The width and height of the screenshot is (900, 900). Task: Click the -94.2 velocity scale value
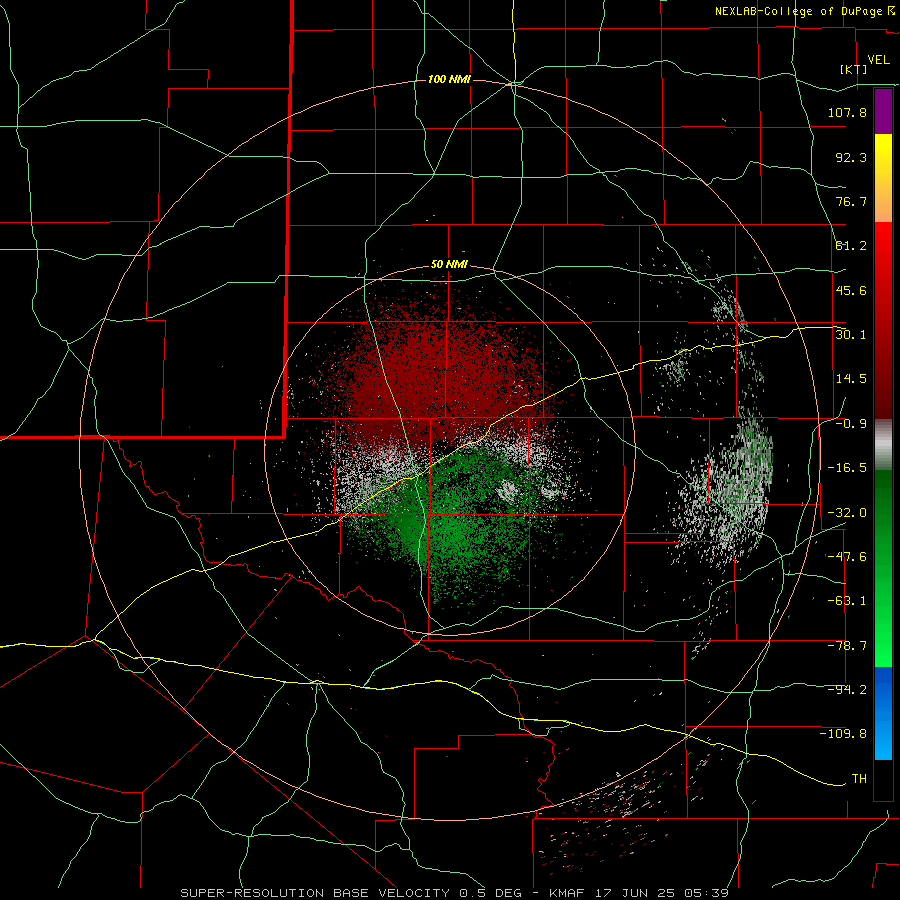pyautogui.click(x=847, y=690)
